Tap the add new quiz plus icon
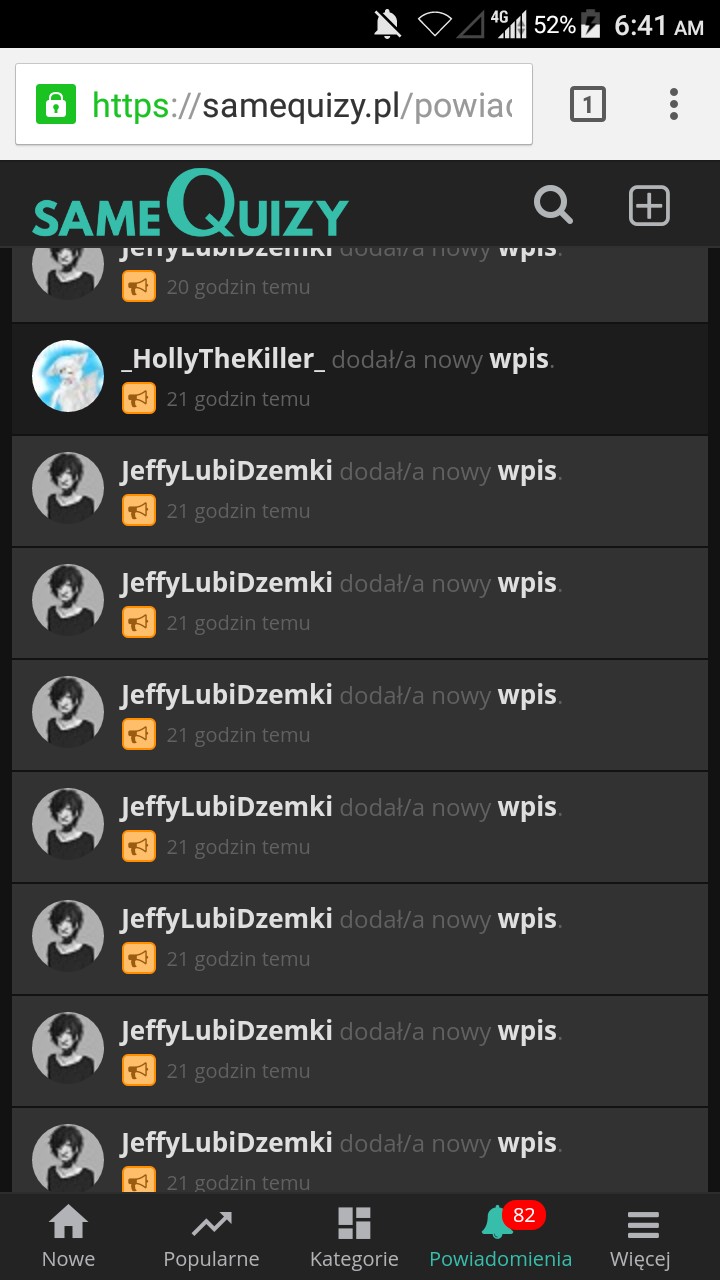Screen dimensions: 720x1280 click(649, 206)
